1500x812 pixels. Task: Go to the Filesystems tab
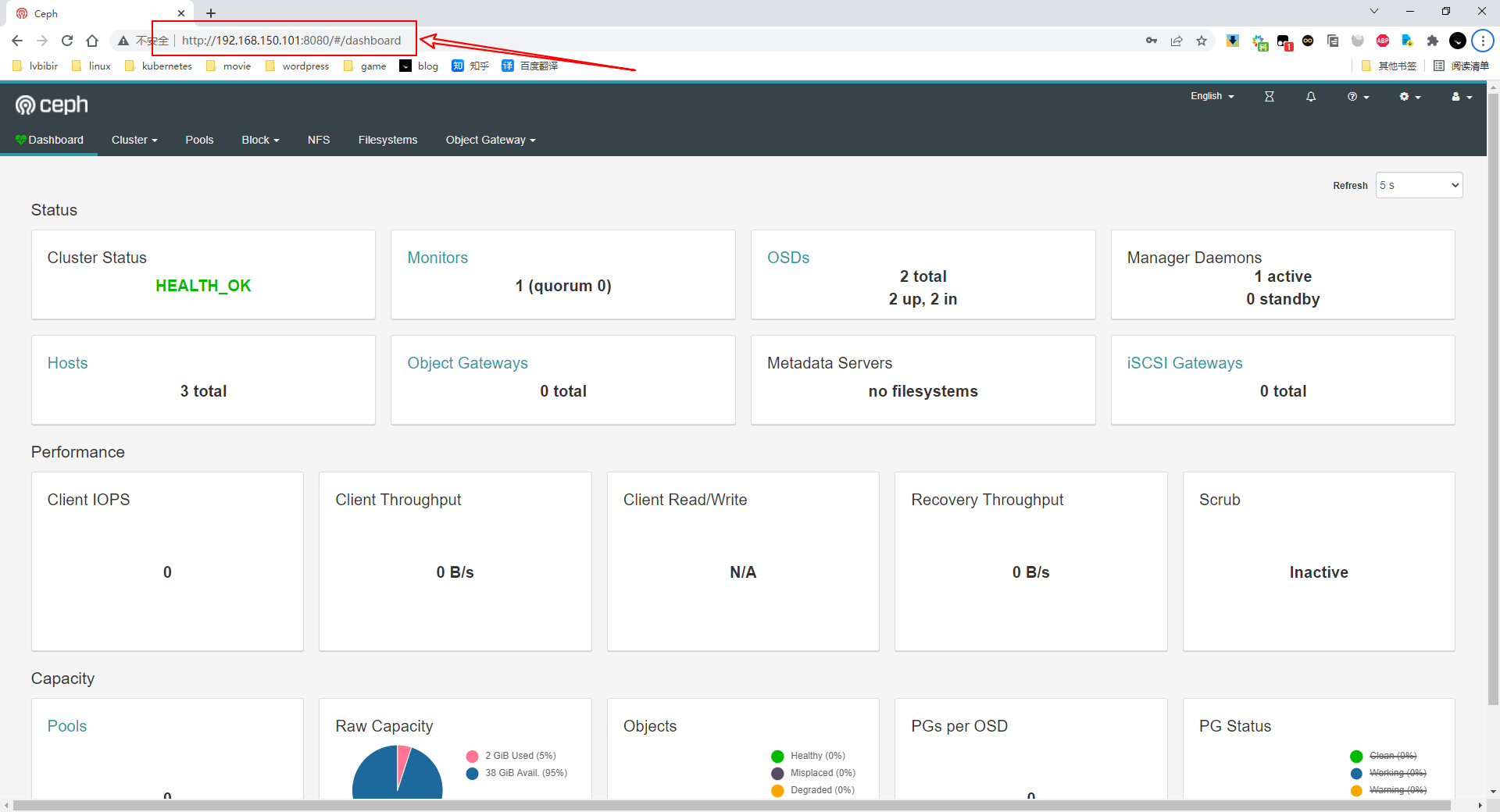[387, 140]
